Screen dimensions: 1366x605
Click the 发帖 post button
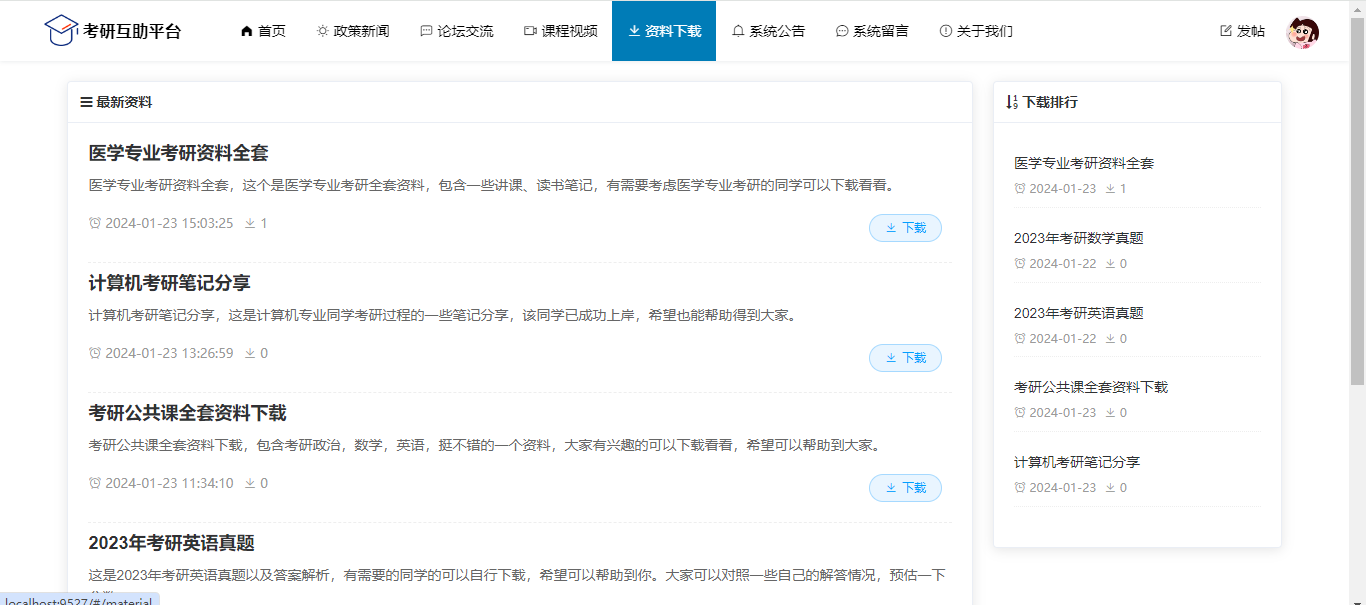click(x=1243, y=31)
